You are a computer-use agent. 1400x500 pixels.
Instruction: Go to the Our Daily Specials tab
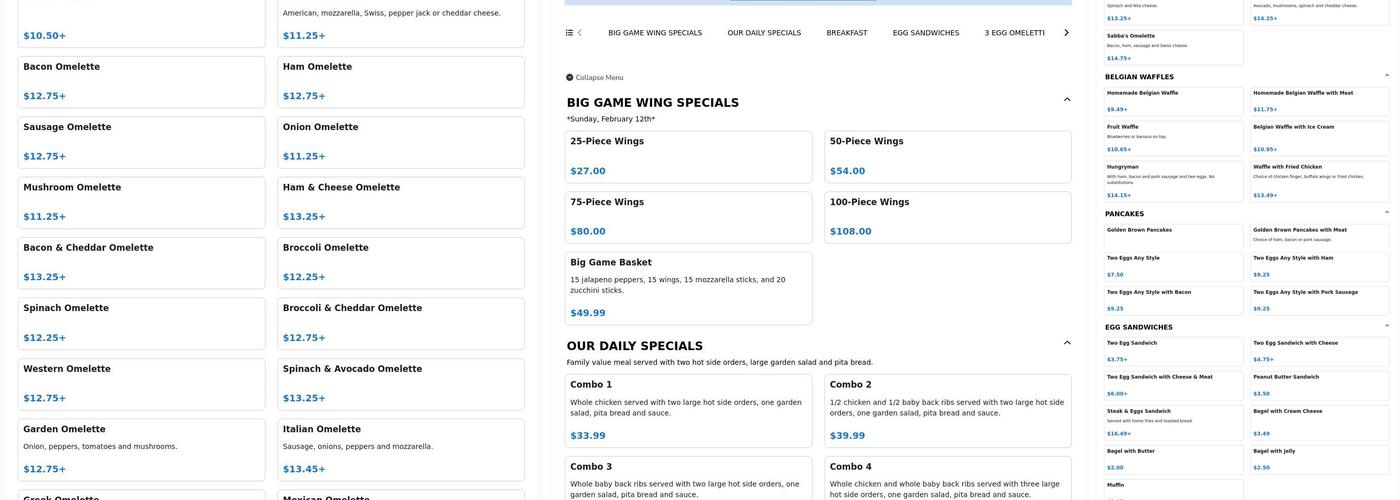764,33
